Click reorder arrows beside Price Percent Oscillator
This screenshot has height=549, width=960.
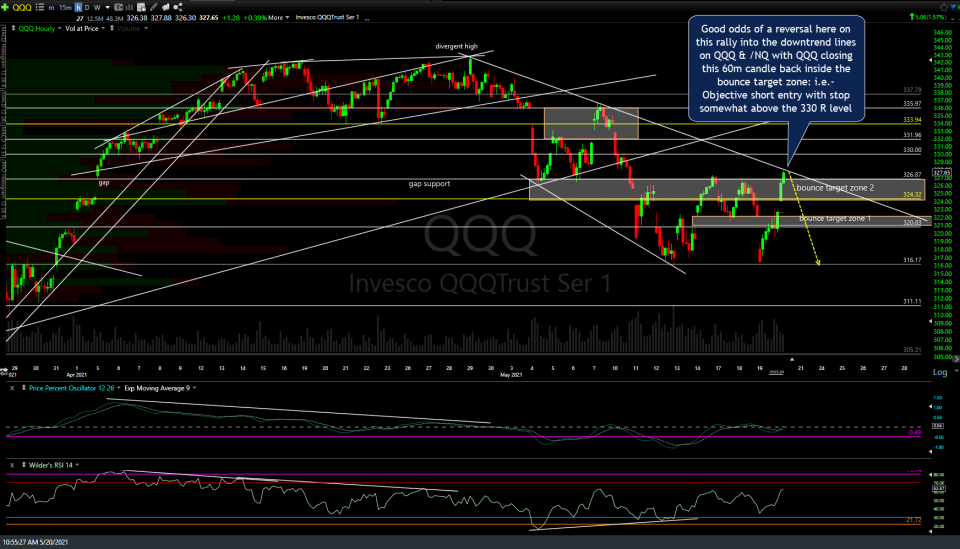24,388
